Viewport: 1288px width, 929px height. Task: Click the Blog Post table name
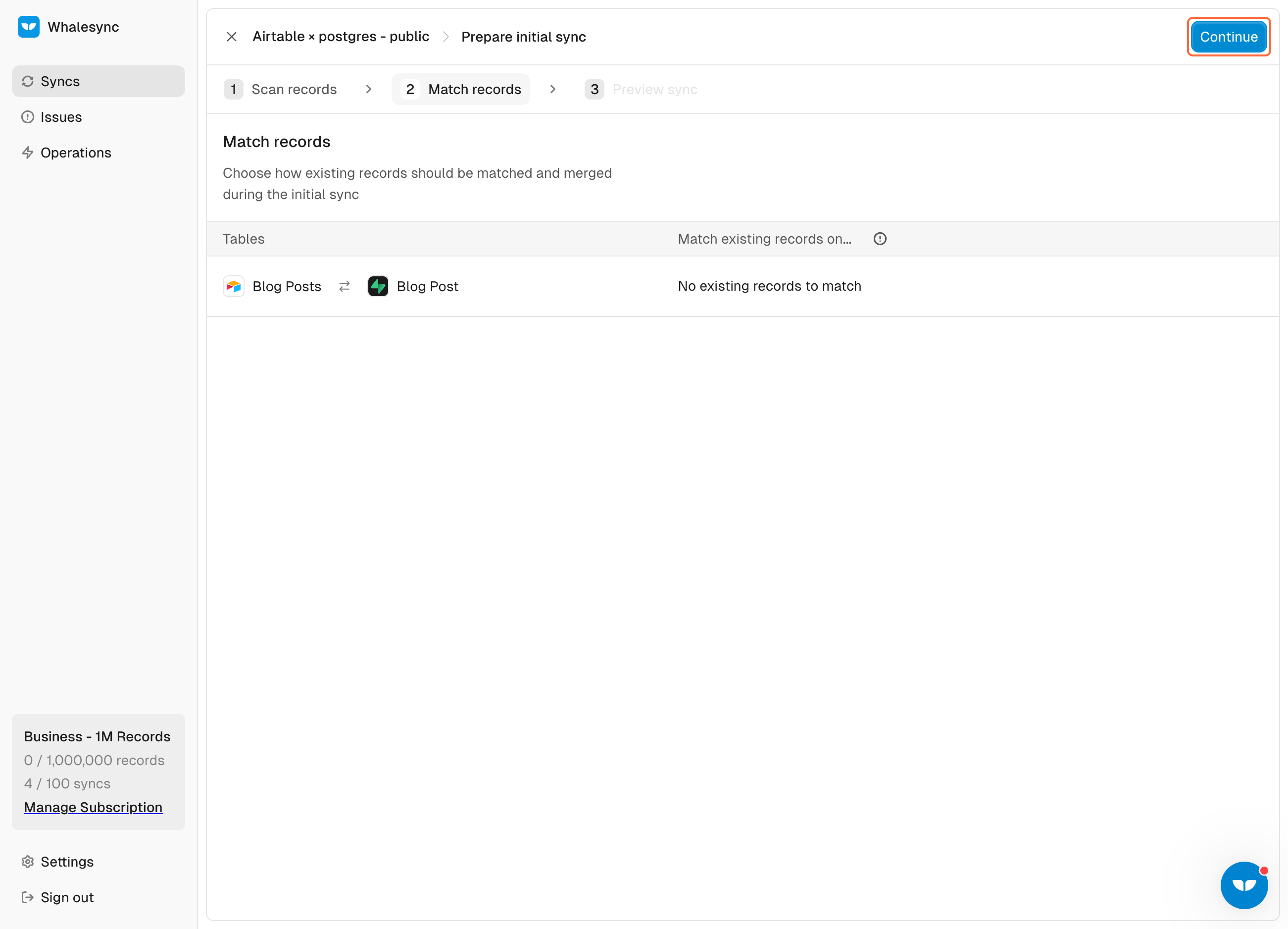(x=428, y=286)
